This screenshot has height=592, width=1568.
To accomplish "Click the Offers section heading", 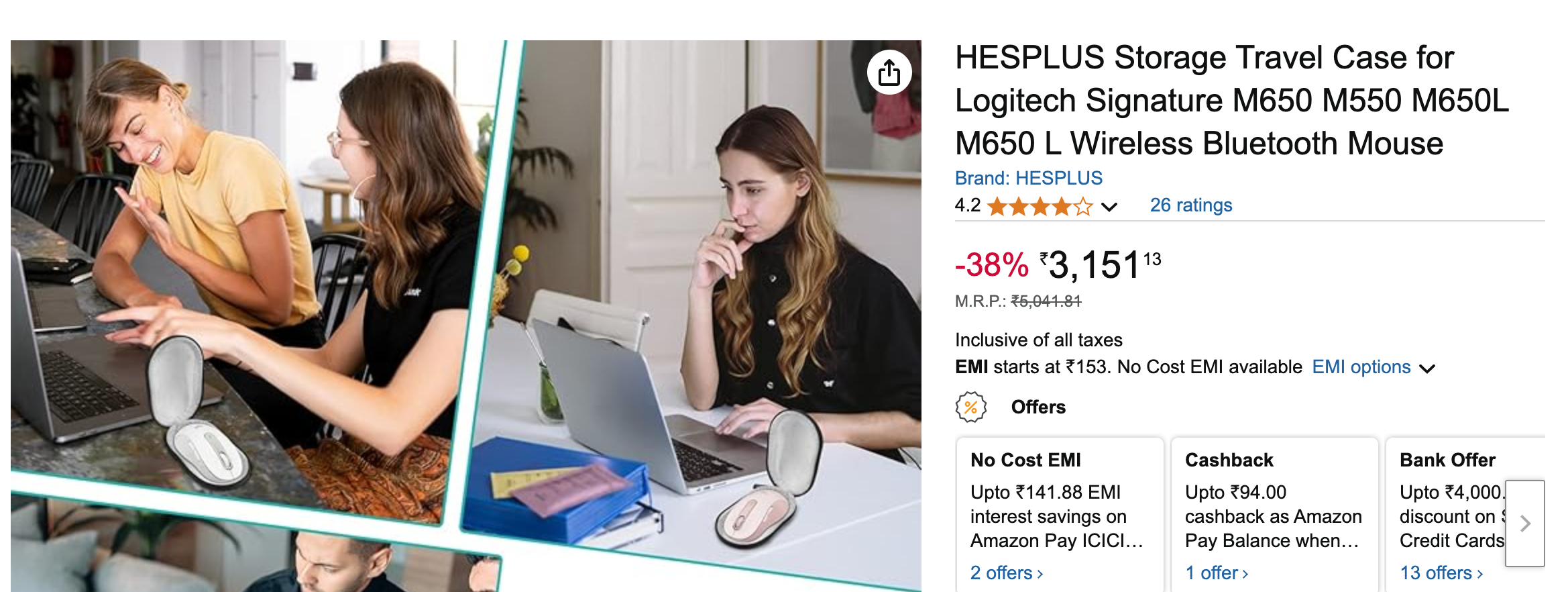I will (1038, 407).
